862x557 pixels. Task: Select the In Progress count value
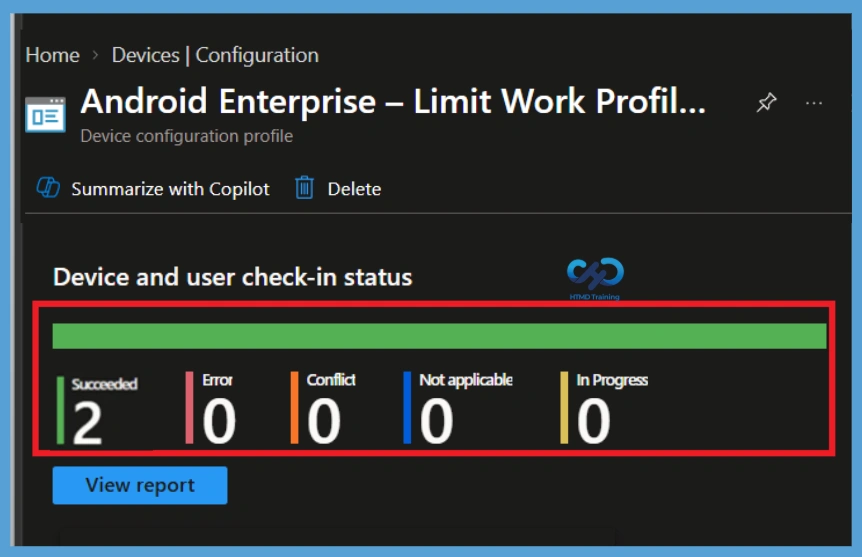594,421
